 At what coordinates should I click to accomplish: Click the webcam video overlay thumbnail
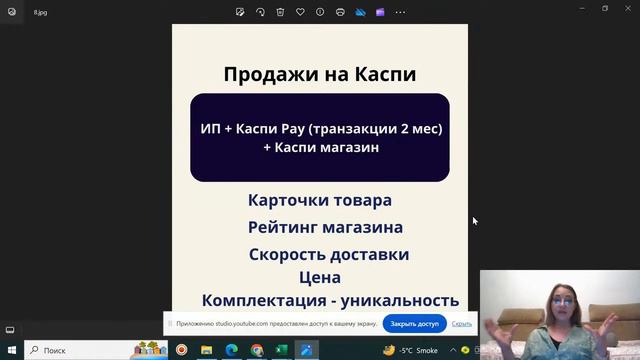pyautogui.click(x=560, y=315)
